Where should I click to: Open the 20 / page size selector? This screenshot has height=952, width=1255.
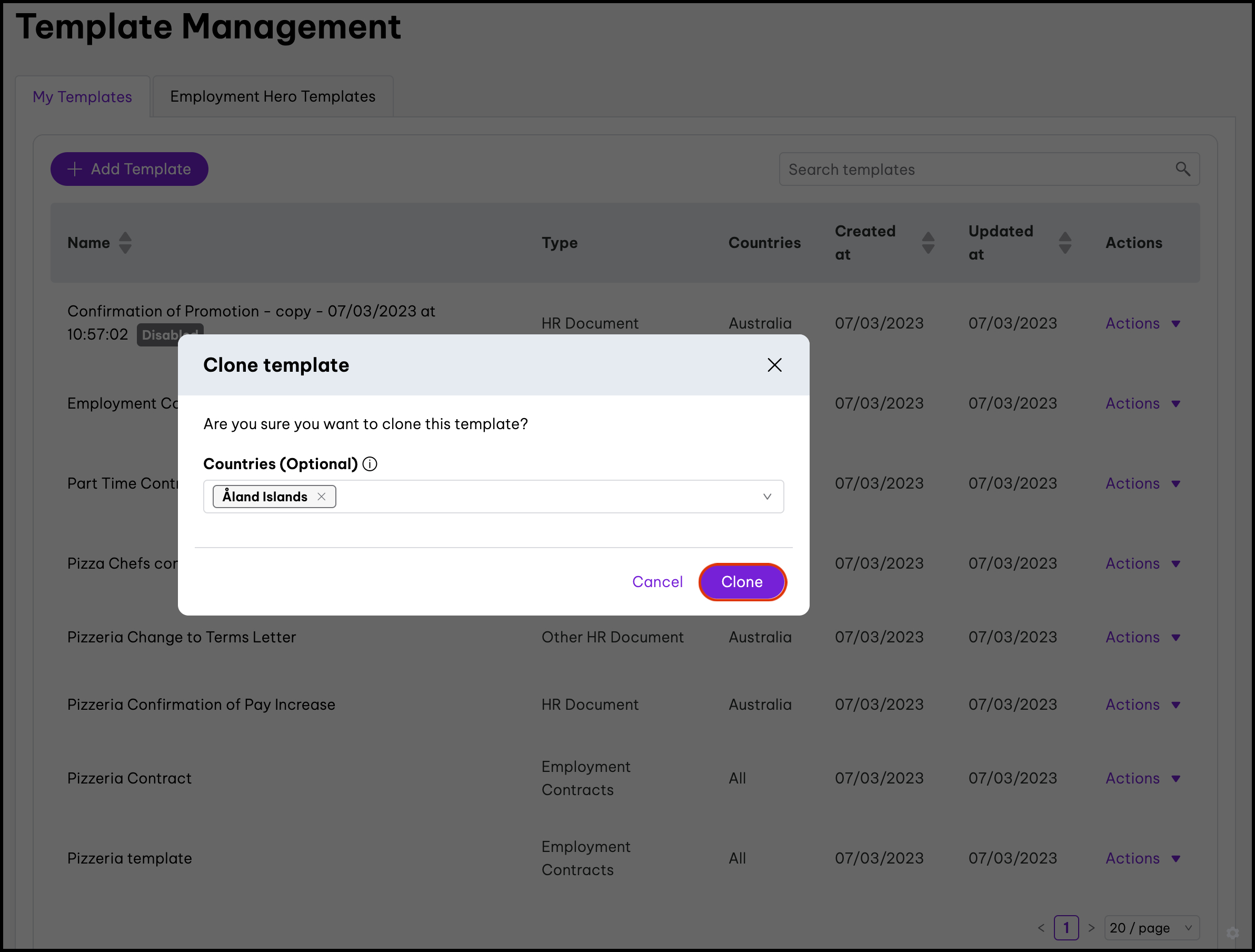(x=1151, y=928)
